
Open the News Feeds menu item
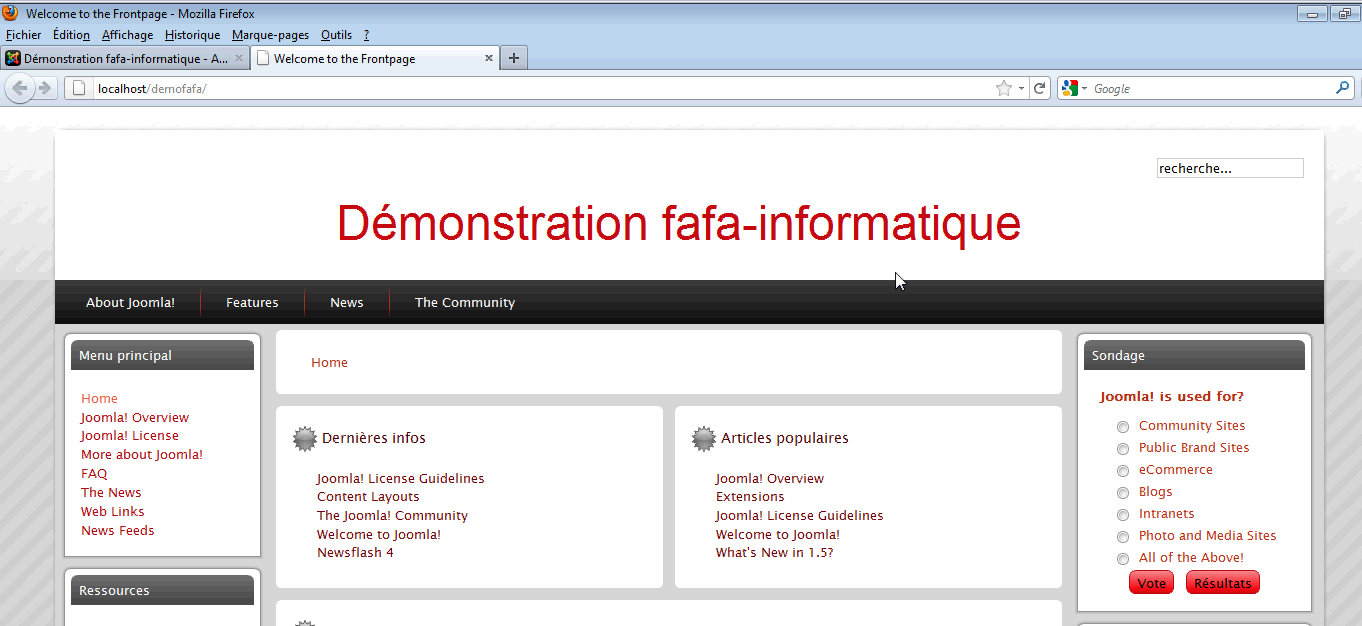tap(118, 530)
